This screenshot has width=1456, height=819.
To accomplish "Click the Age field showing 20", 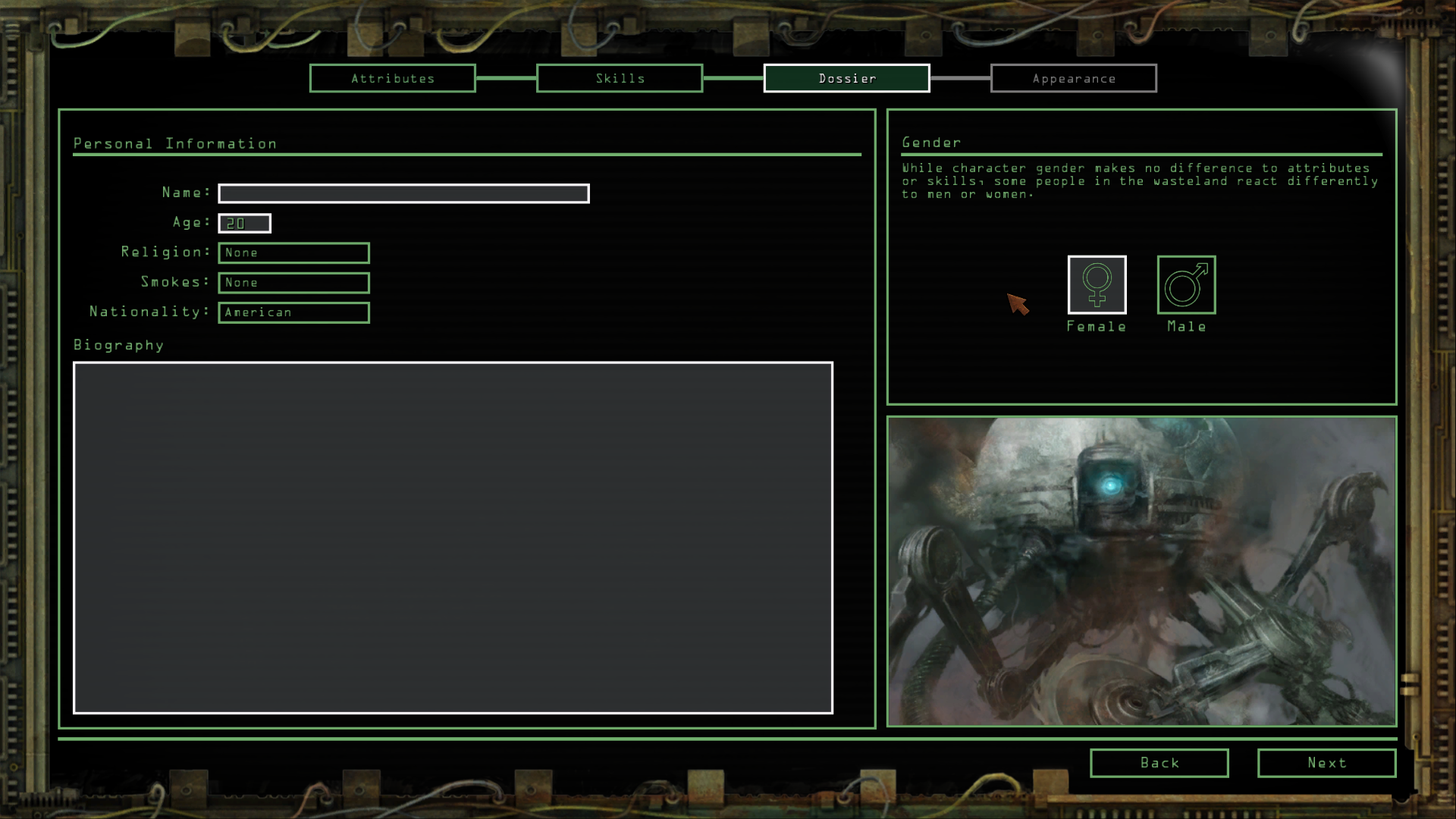I will click(x=244, y=224).
